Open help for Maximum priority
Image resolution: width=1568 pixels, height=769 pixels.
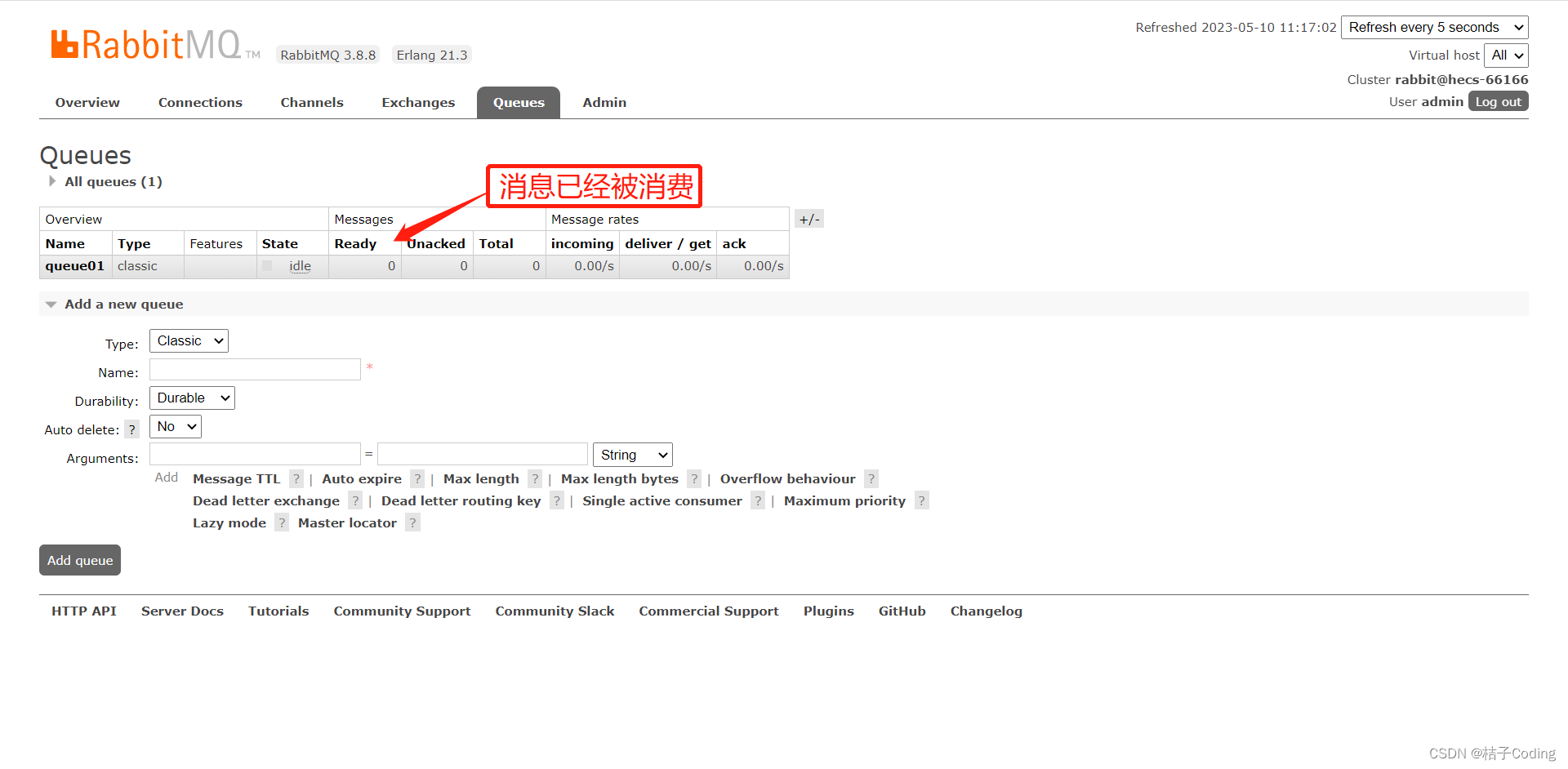(x=921, y=501)
